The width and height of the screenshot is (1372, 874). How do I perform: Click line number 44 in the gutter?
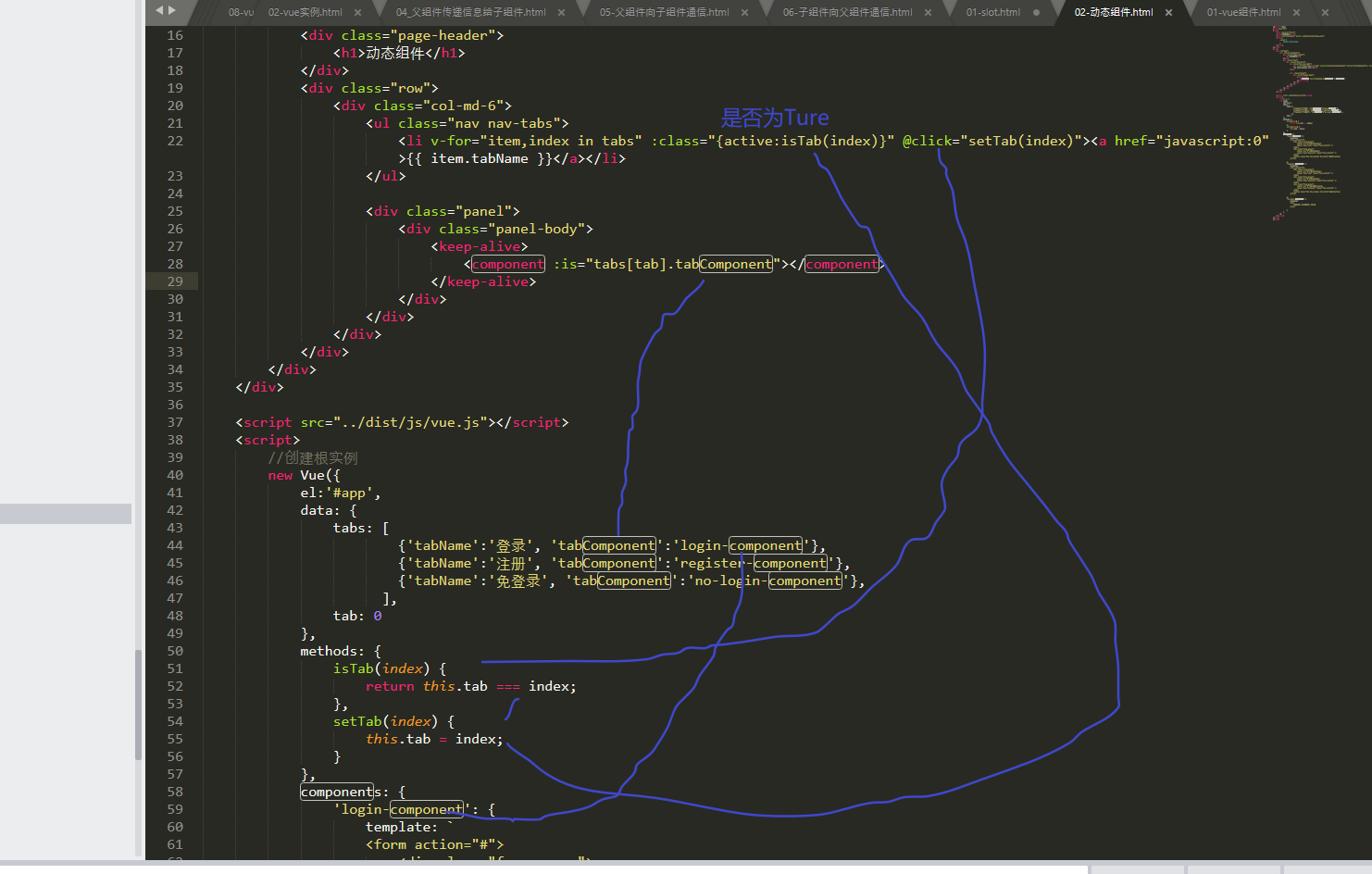pos(175,545)
